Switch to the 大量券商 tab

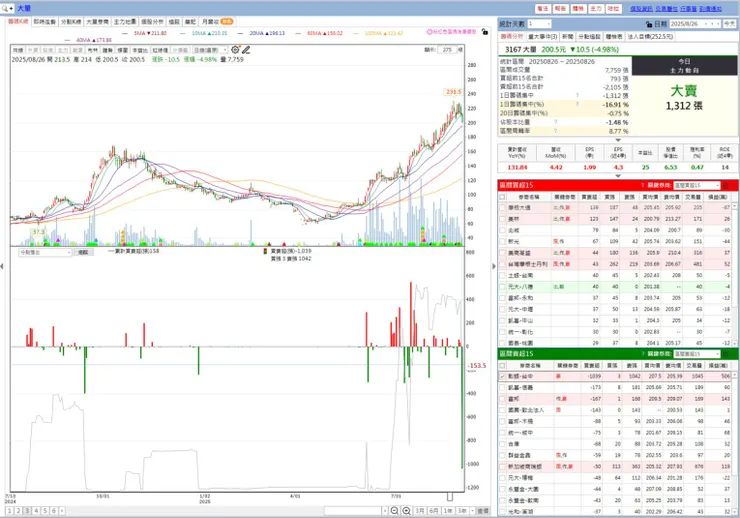point(98,22)
